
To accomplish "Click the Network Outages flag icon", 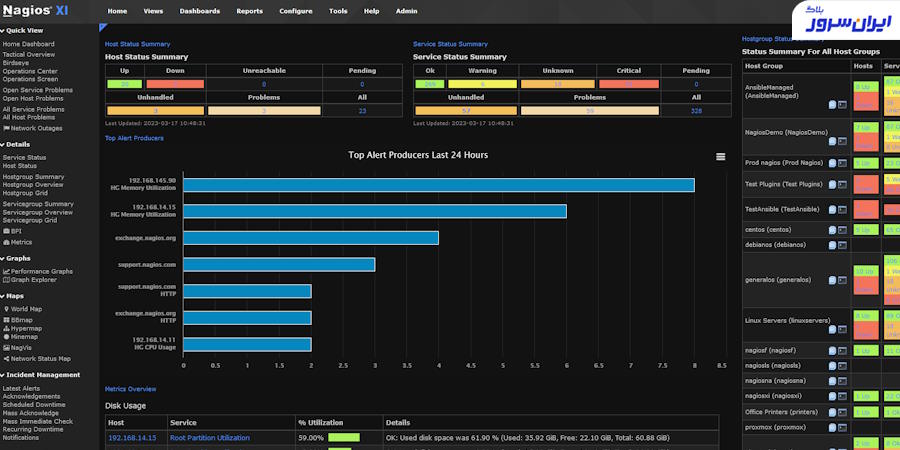I will (x=6, y=129).
